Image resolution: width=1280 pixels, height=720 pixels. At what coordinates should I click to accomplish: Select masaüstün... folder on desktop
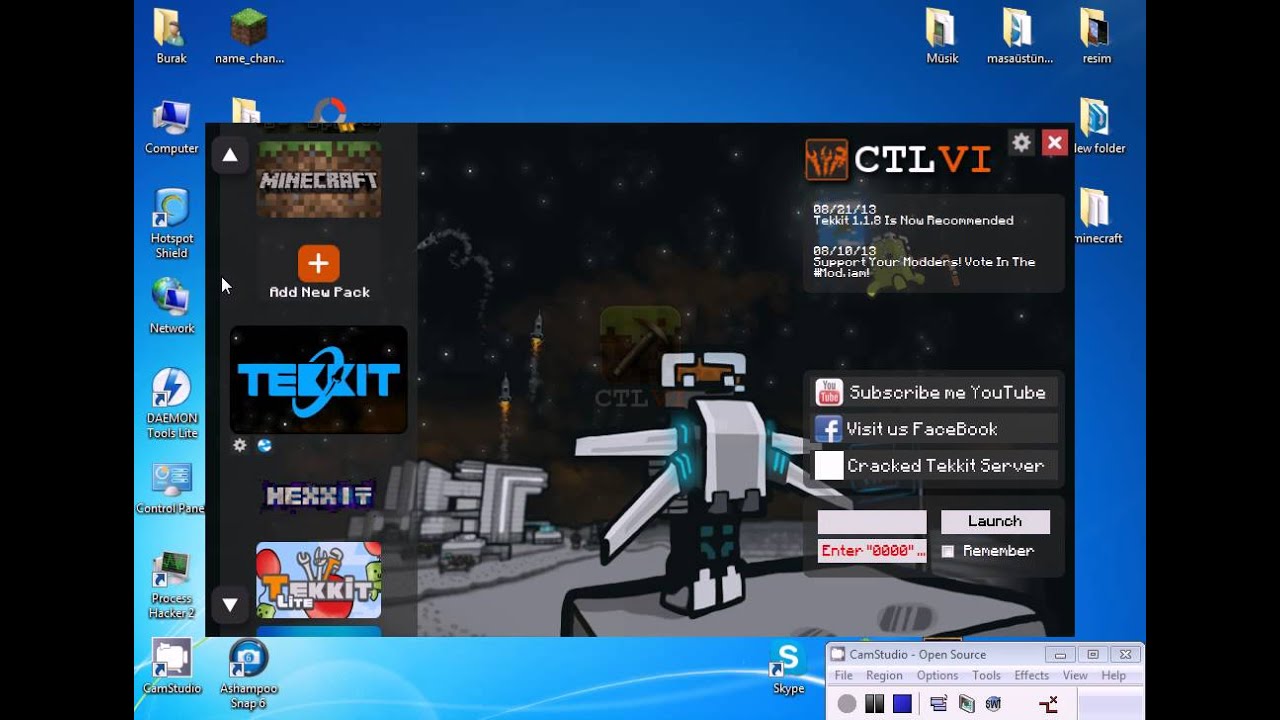pos(1019,36)
